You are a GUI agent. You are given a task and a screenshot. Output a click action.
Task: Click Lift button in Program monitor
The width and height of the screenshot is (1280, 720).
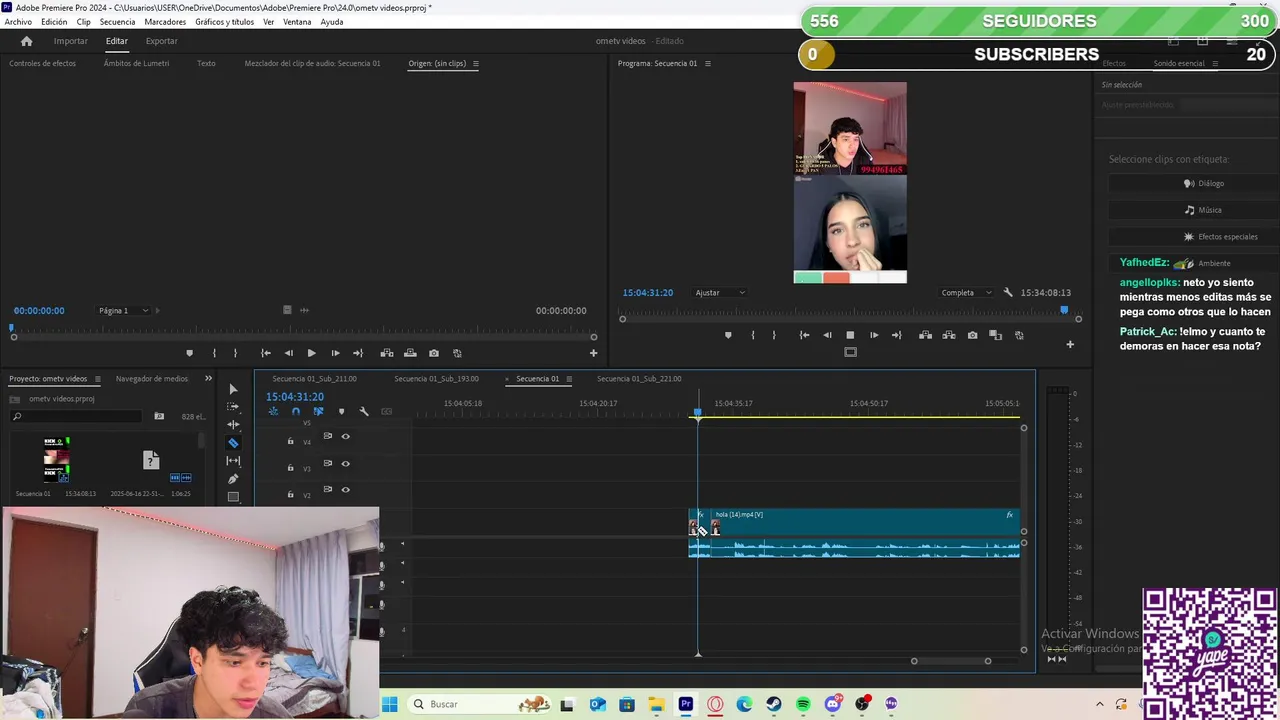[x=926, y=335]
